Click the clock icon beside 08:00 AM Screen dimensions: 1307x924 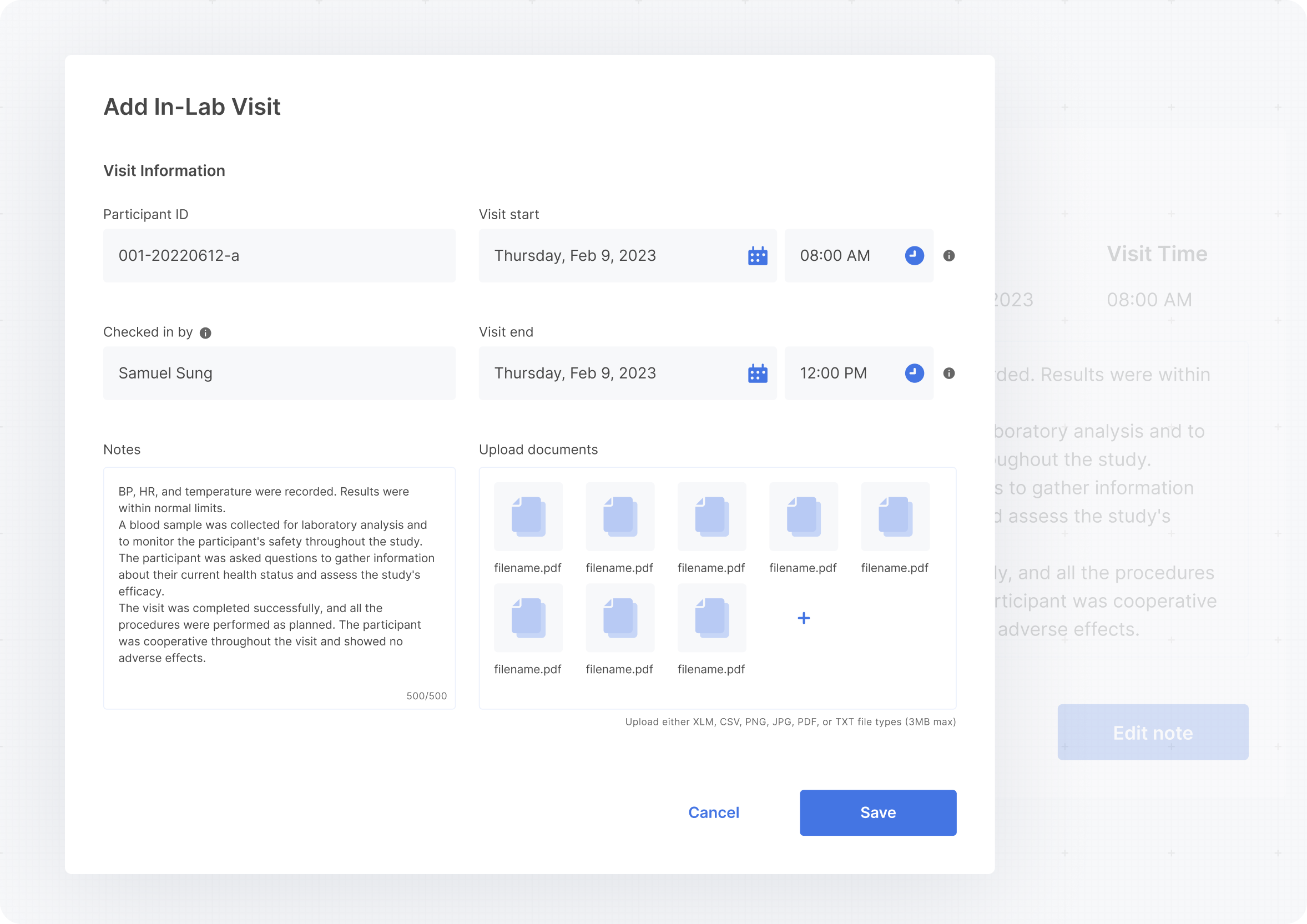[x=914, y=256]
